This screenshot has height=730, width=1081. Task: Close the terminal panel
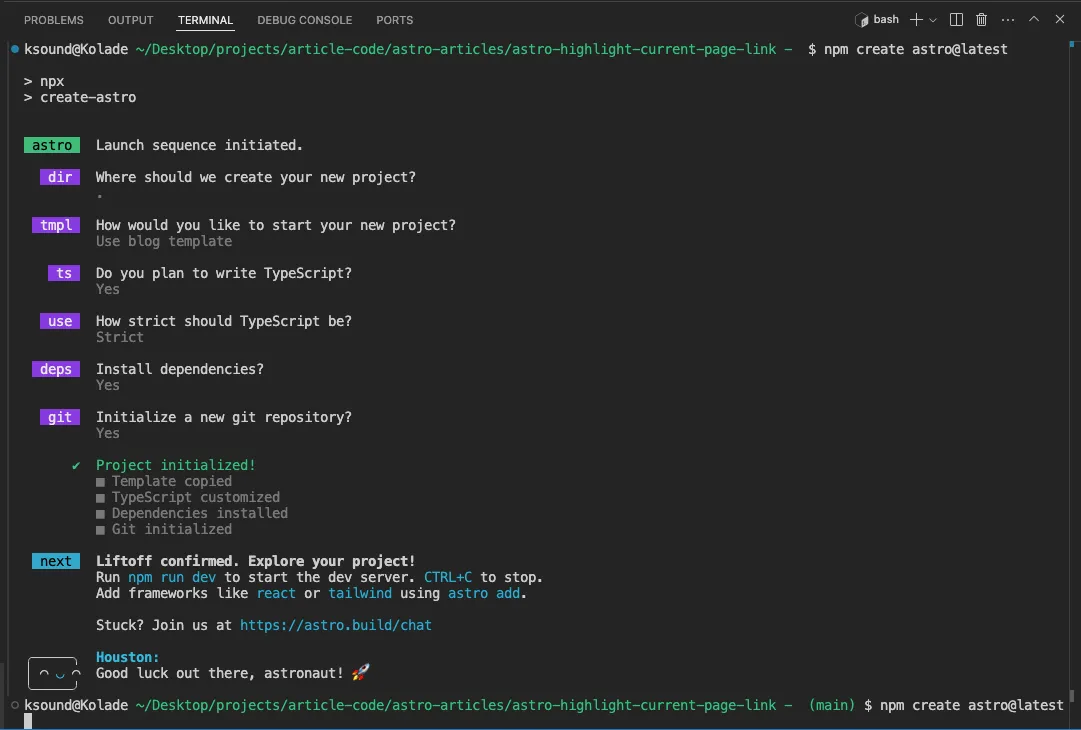tap(1059, 20)
